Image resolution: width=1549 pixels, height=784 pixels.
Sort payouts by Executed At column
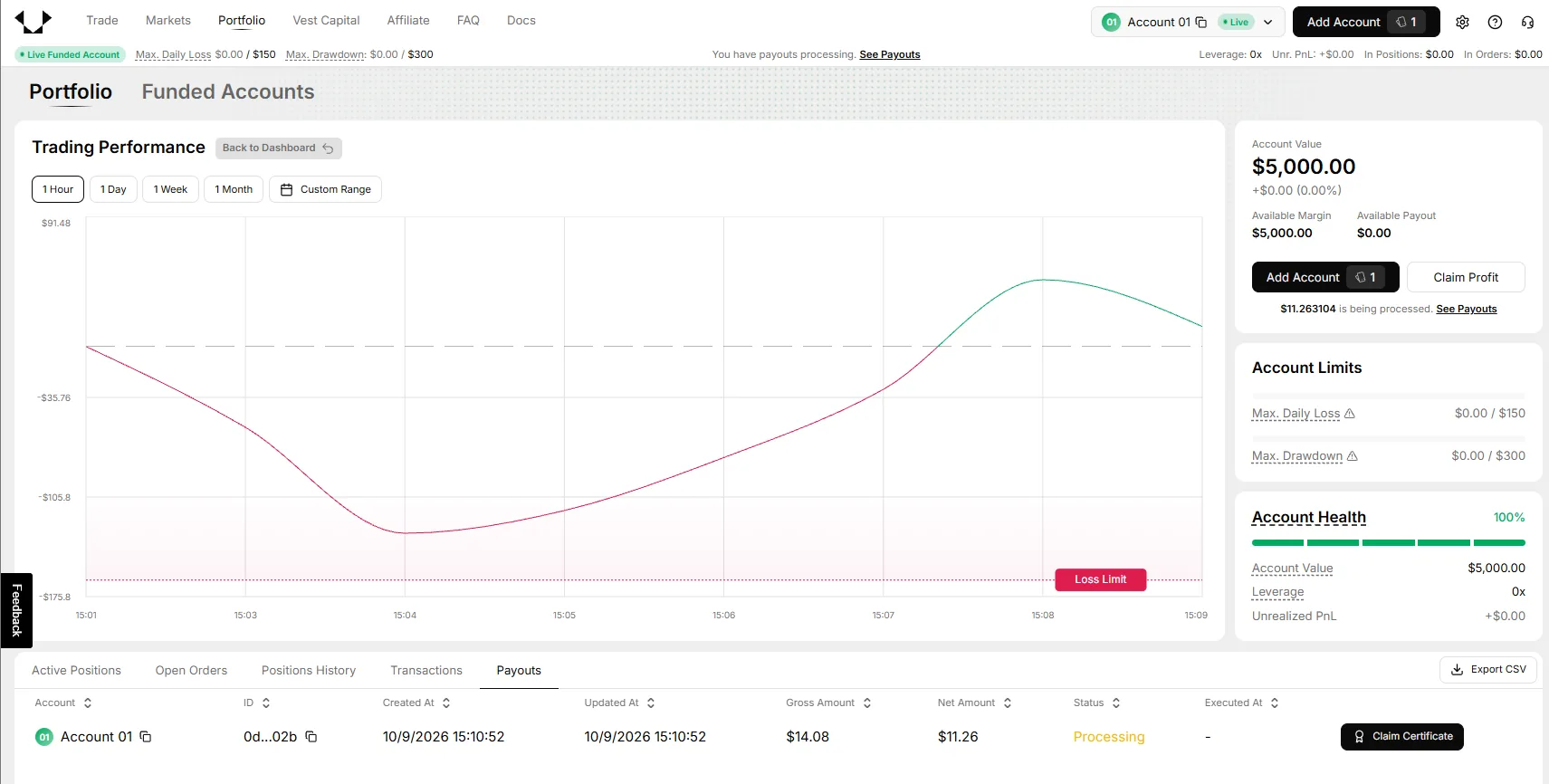click(1275, 703)
